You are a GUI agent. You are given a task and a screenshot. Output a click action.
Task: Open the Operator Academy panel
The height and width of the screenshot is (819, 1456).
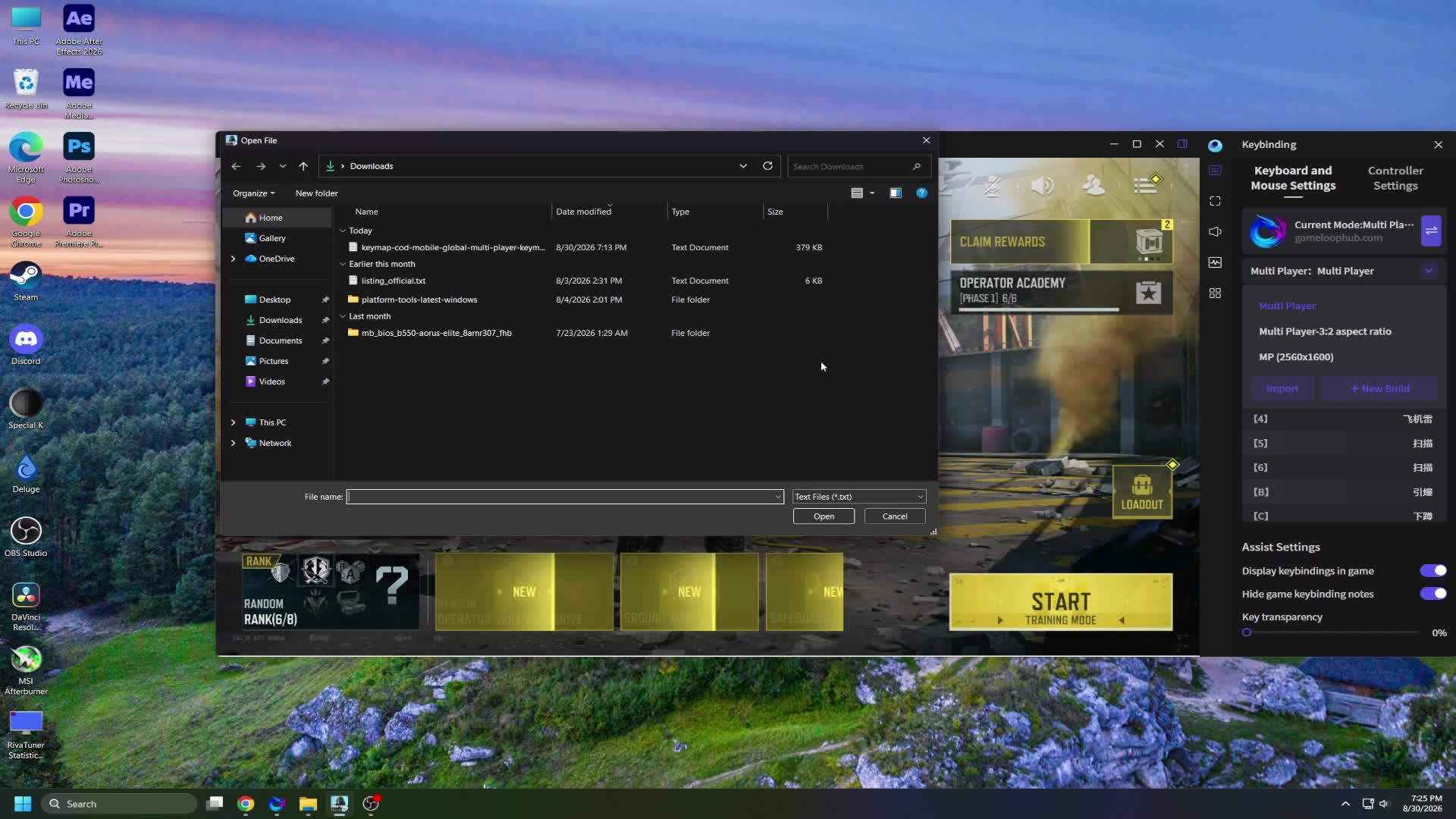[1061, 292]
